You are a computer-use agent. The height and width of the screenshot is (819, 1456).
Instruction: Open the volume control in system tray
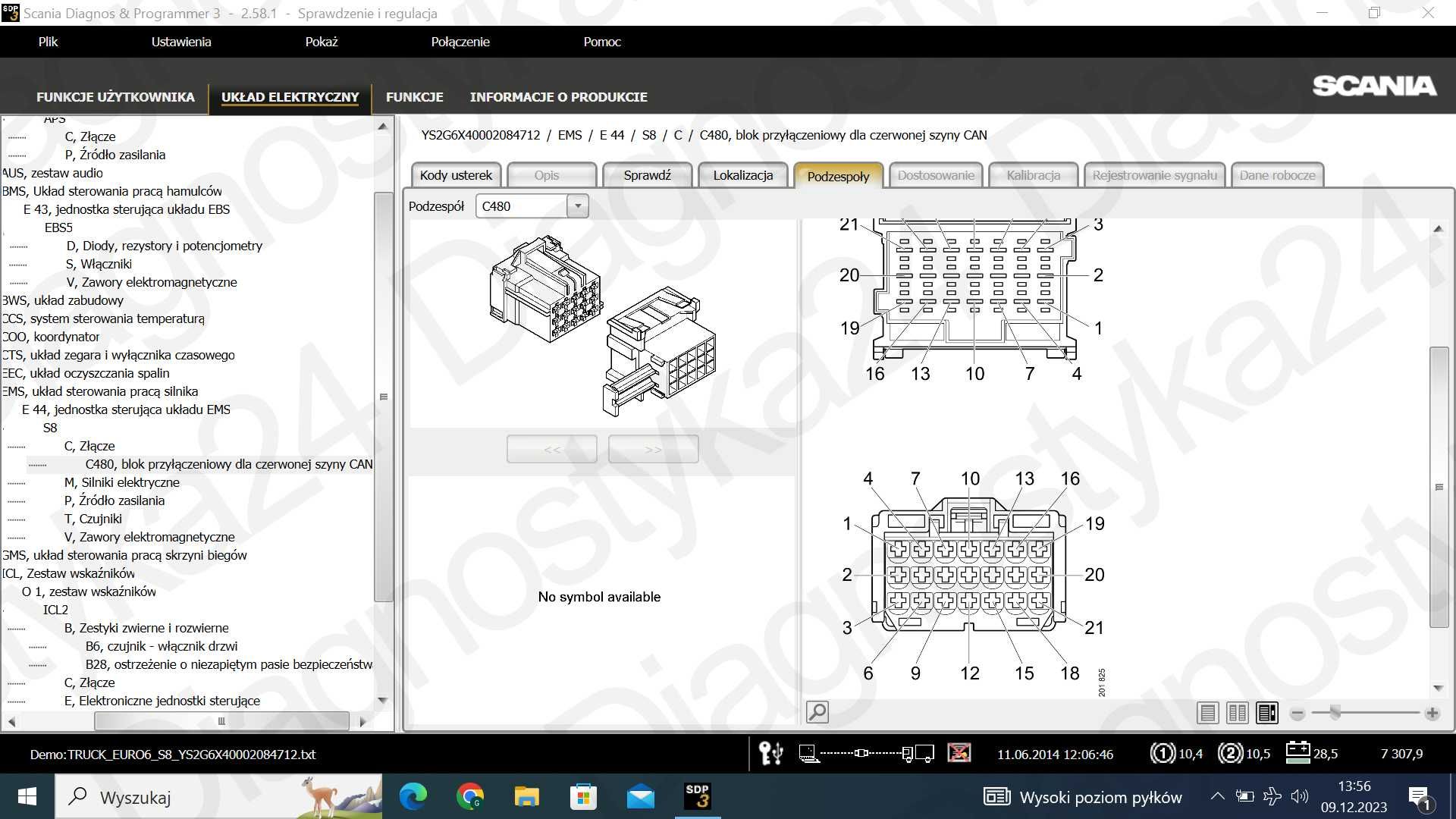tap(1300, 796)
